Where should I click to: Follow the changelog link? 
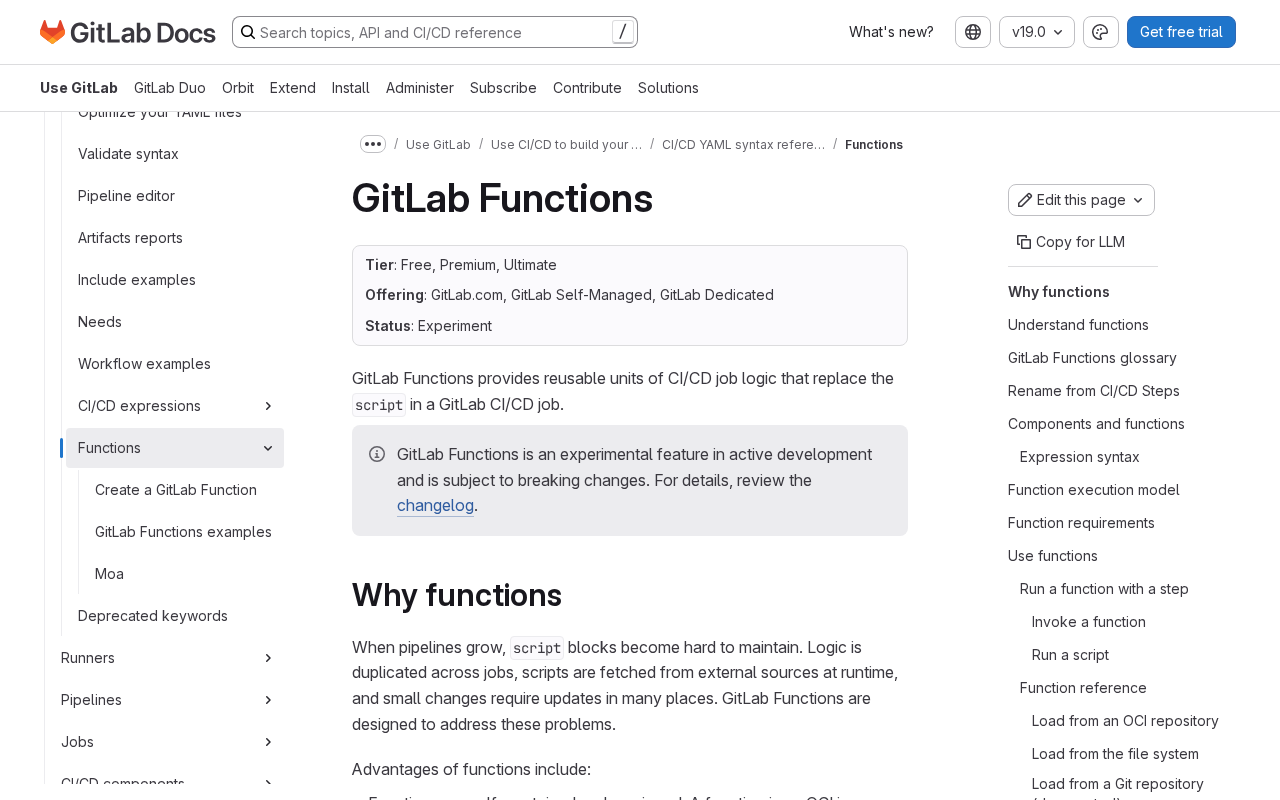[435, 506]
